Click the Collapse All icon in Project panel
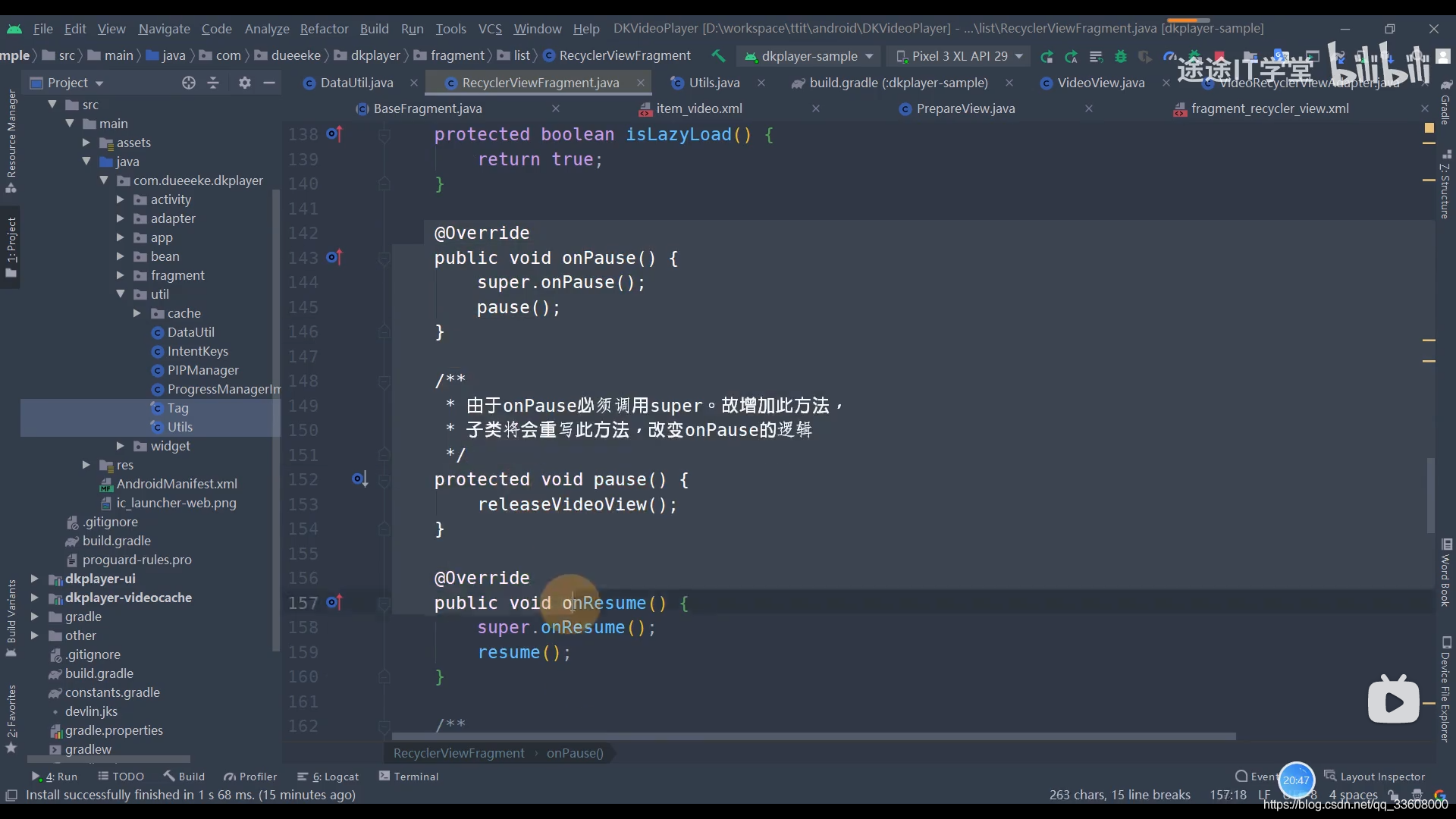Viewport: 1456px width, 819px height. coord(213,83)
